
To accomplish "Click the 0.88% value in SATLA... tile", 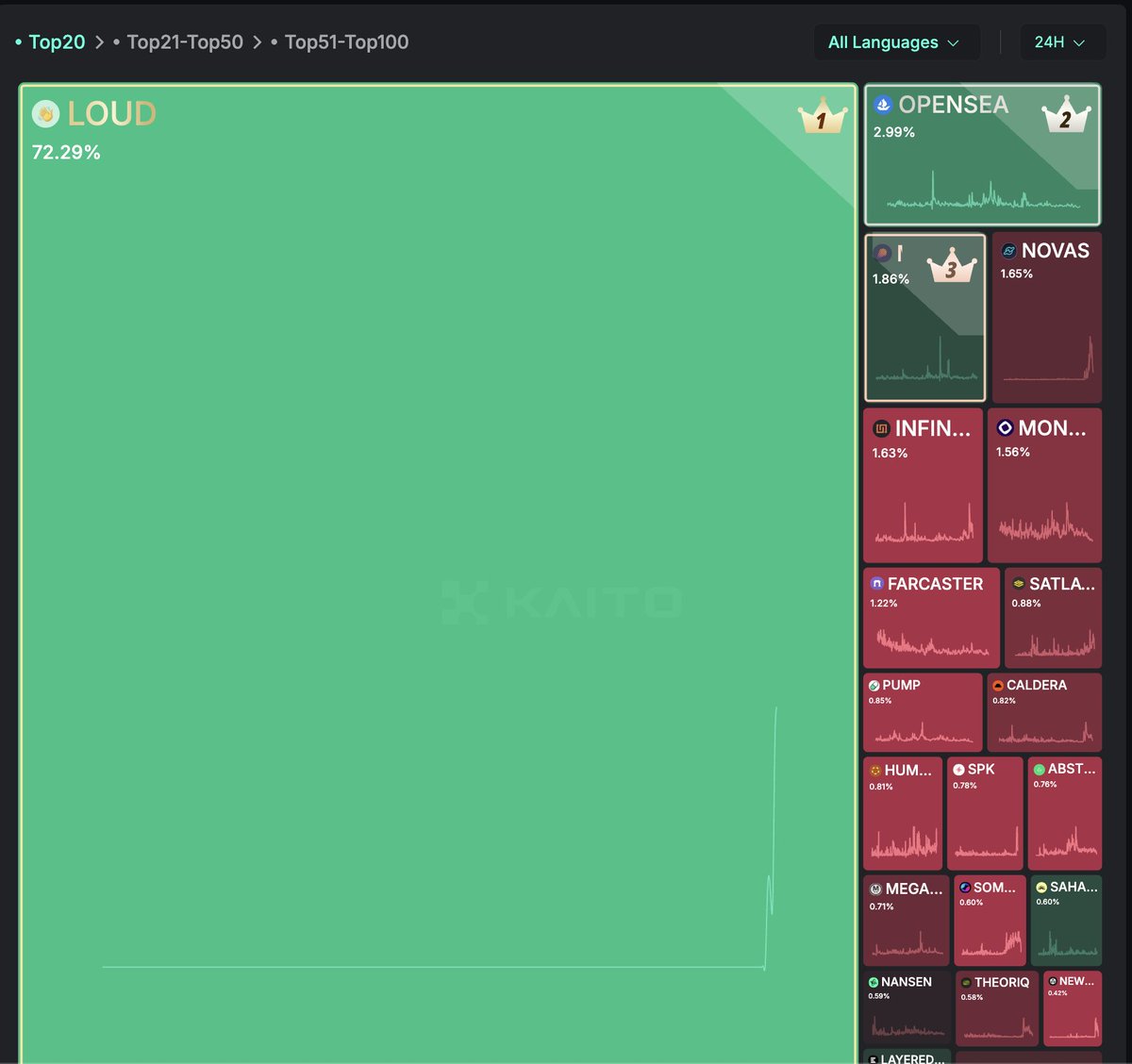I will [1026, 604].
